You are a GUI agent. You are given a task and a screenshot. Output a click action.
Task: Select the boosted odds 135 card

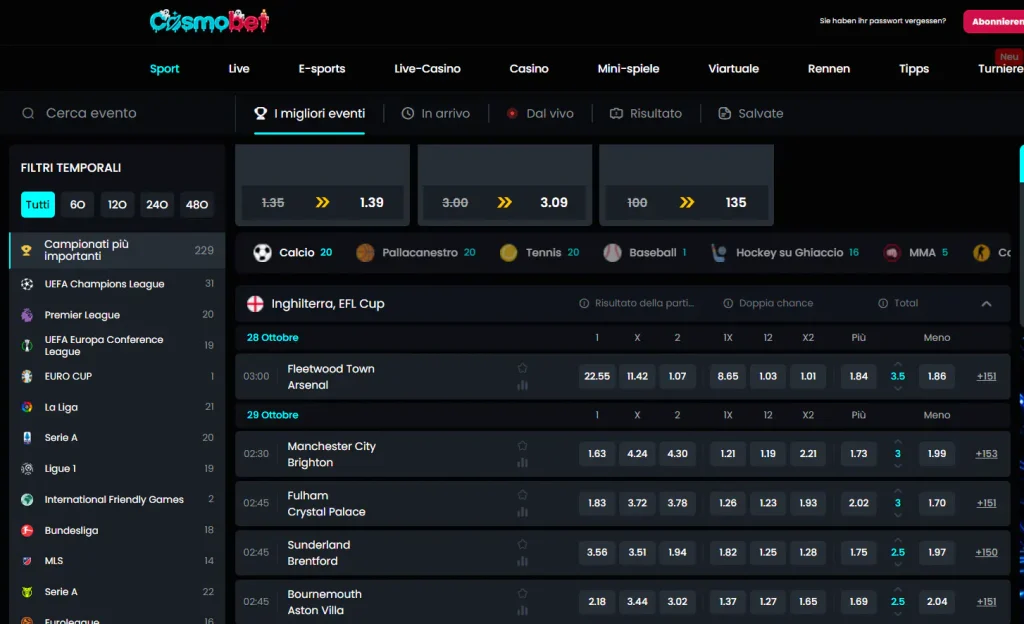tap(686, 185)
